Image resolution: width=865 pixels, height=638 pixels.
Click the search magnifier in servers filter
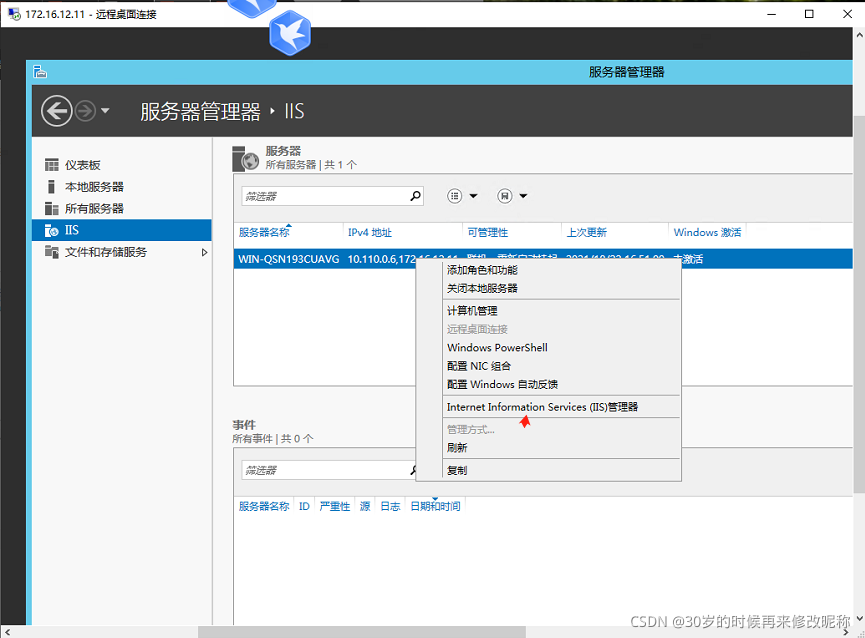(x=415, y=196)
